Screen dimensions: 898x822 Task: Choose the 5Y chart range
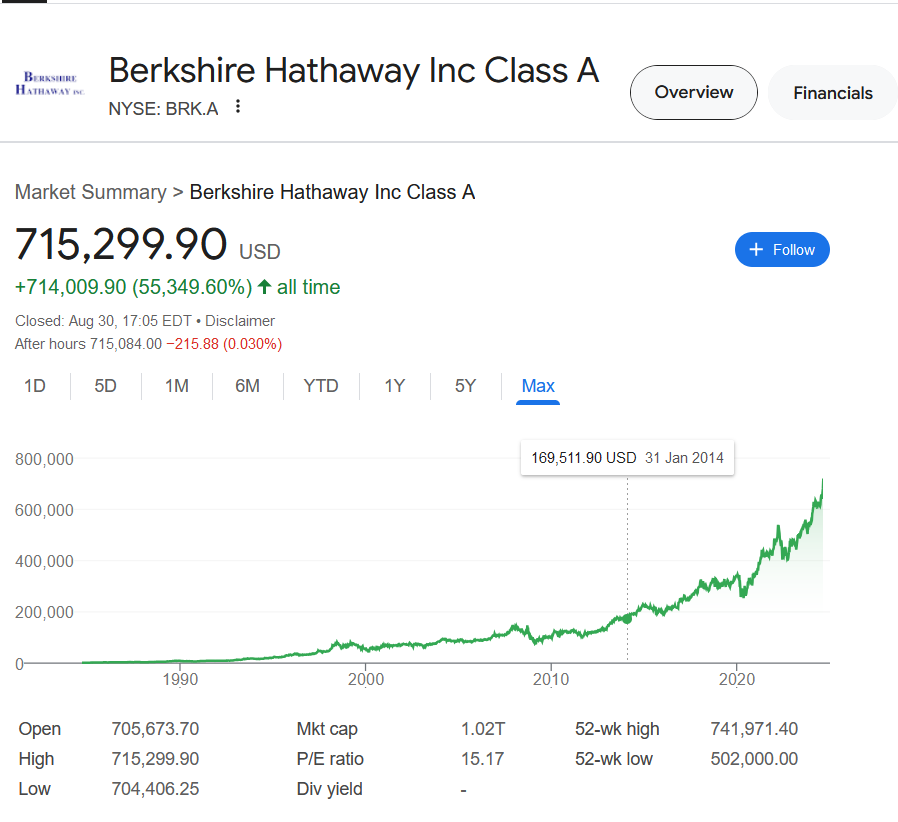pos(466,386)
